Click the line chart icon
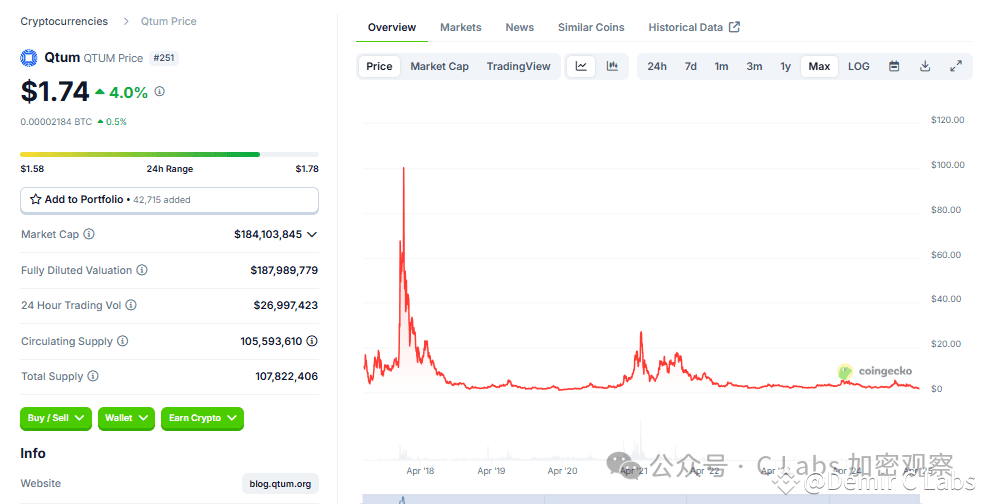The image size is (984, 504). pos(581,67)
